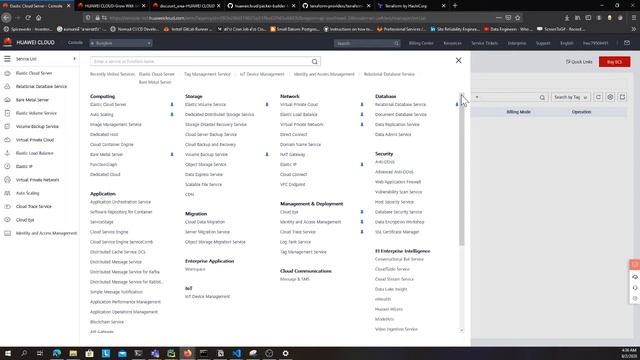Open NAT Gateway link
Viewport: 640px width, 360px height.
point(292,155)
